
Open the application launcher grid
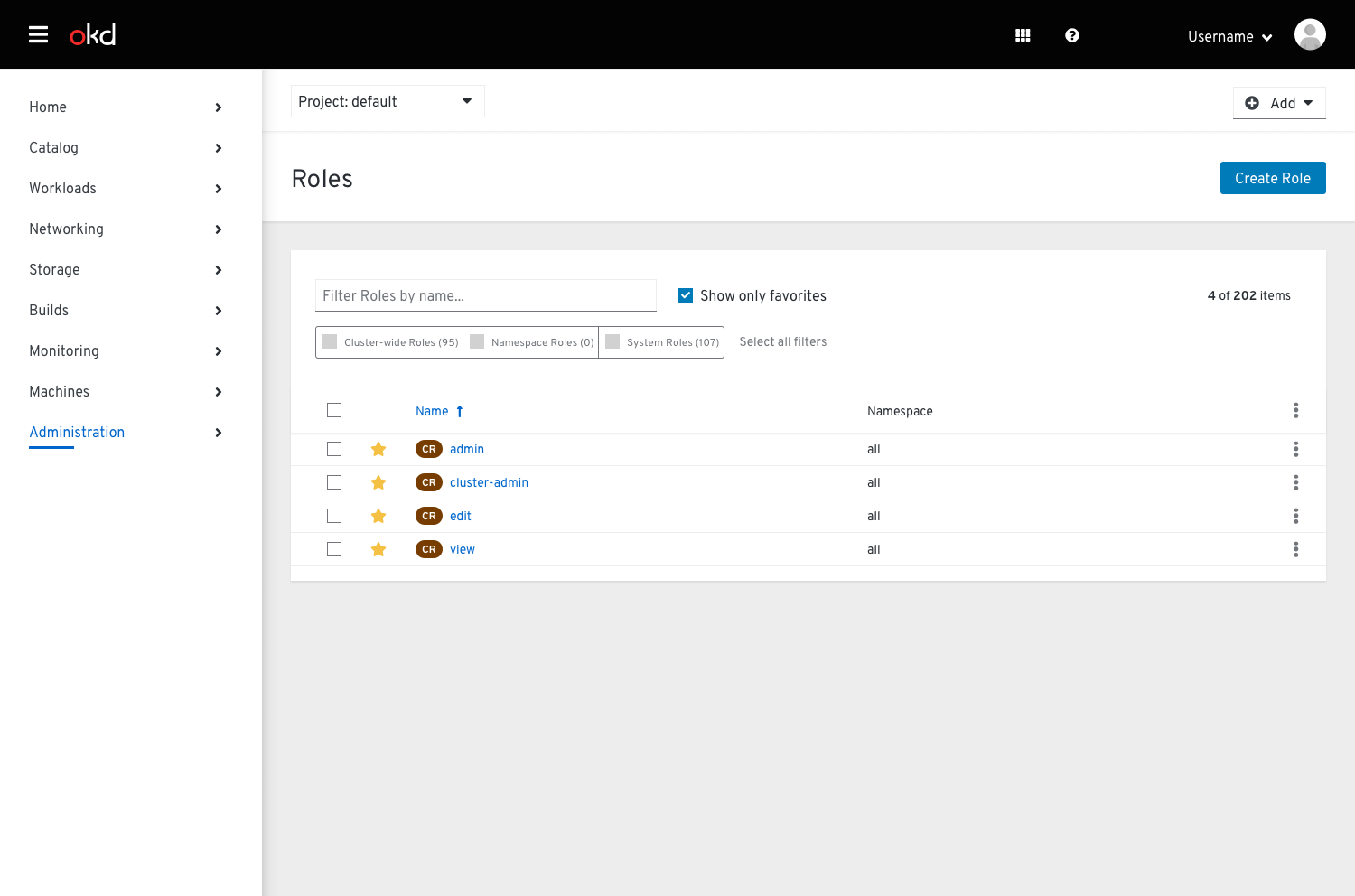pos(1023,35)
